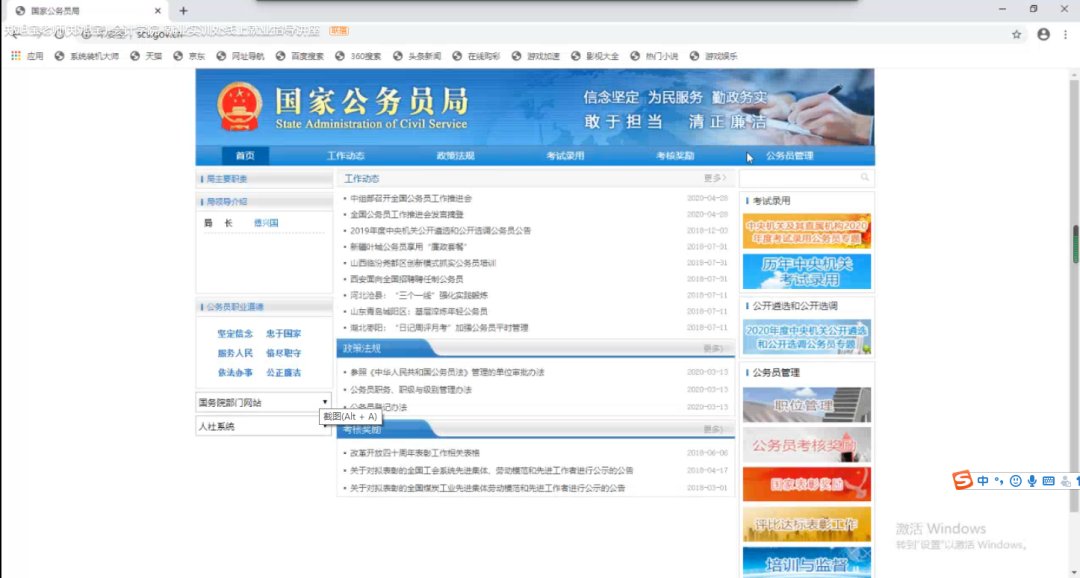Select the 政策法规 navigation menu item
Viewport: 1080px width, 578px height.
(455, 156)
